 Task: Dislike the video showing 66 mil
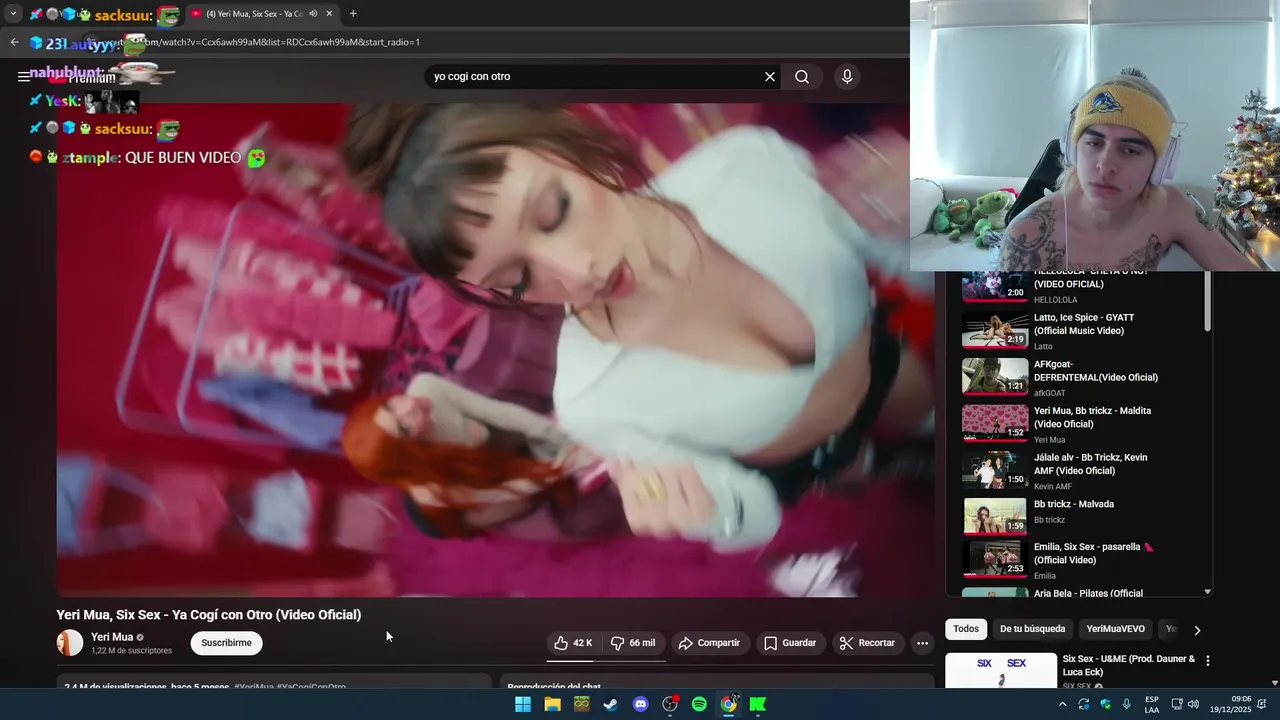[x=634, y=643]
